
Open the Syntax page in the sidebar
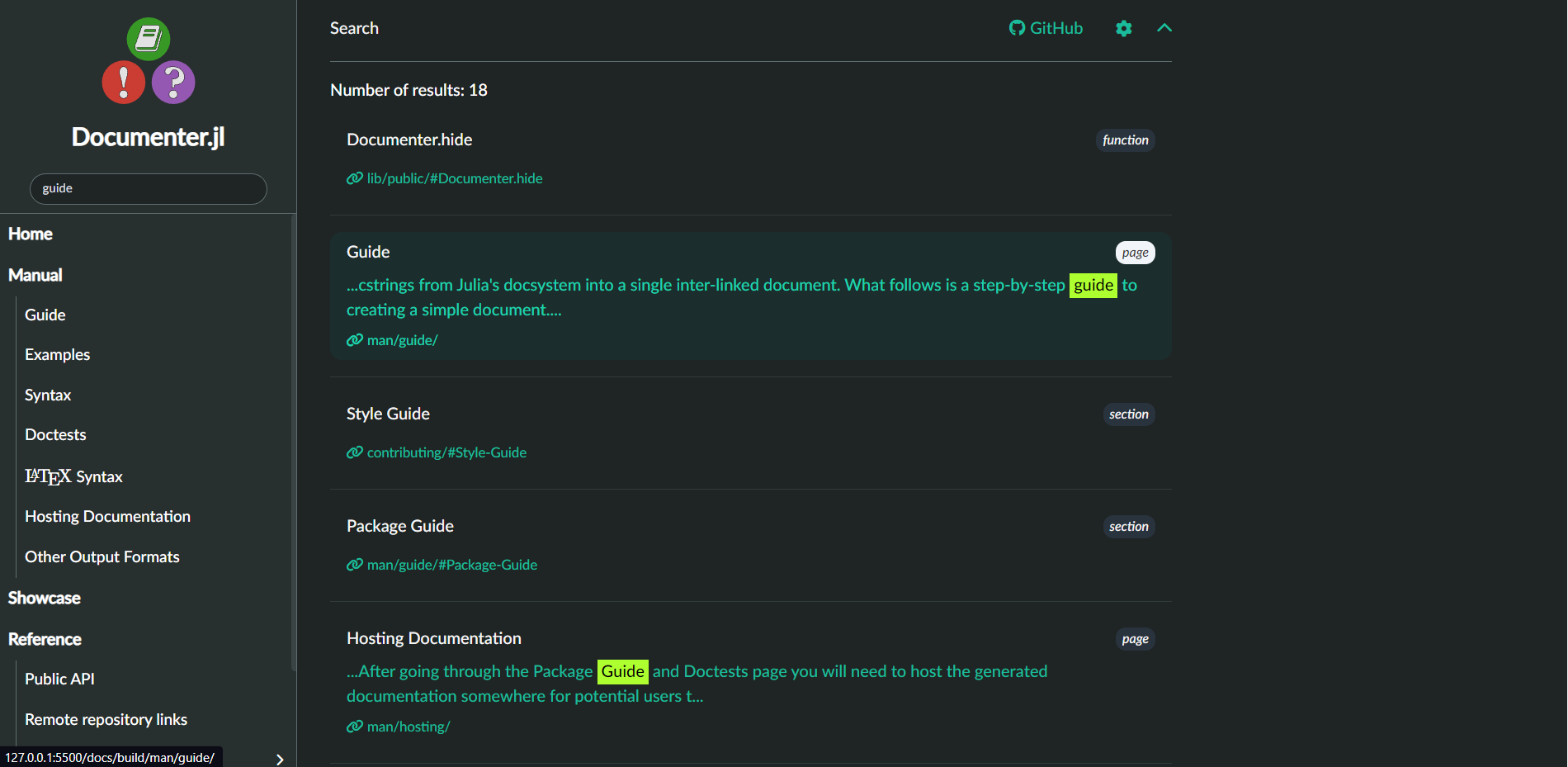48,395
